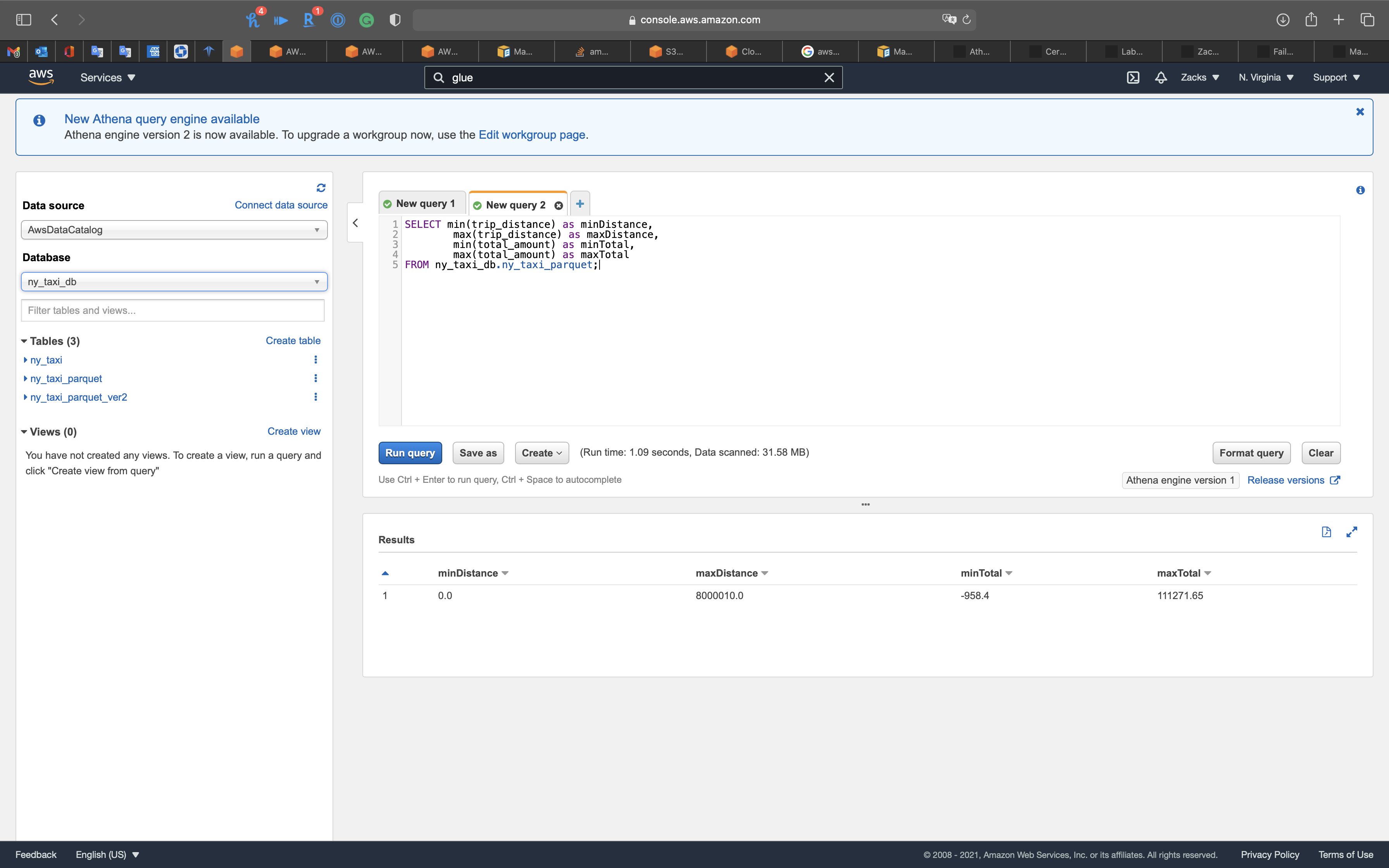The width and height of the screenshot is (1389, 868).
Task: Refresh the data source list icon
Action: pos(321,188)
